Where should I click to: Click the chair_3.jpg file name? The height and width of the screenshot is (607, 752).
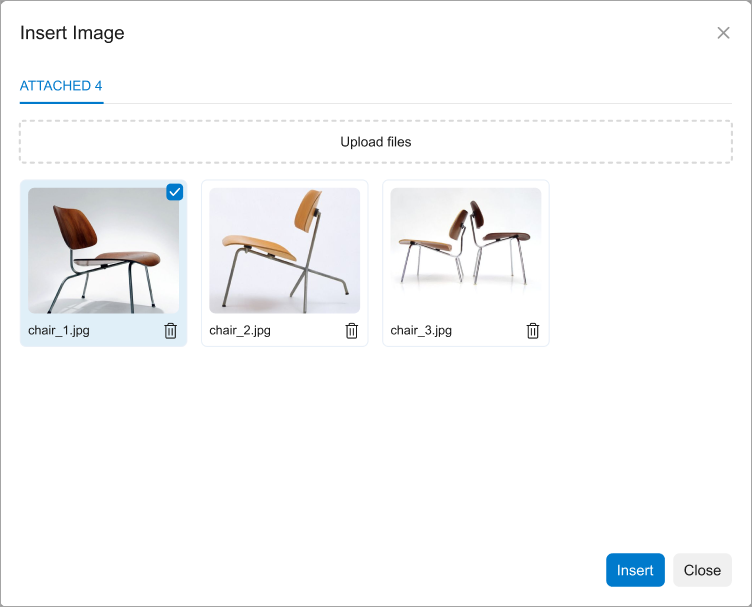click(421, 330)
